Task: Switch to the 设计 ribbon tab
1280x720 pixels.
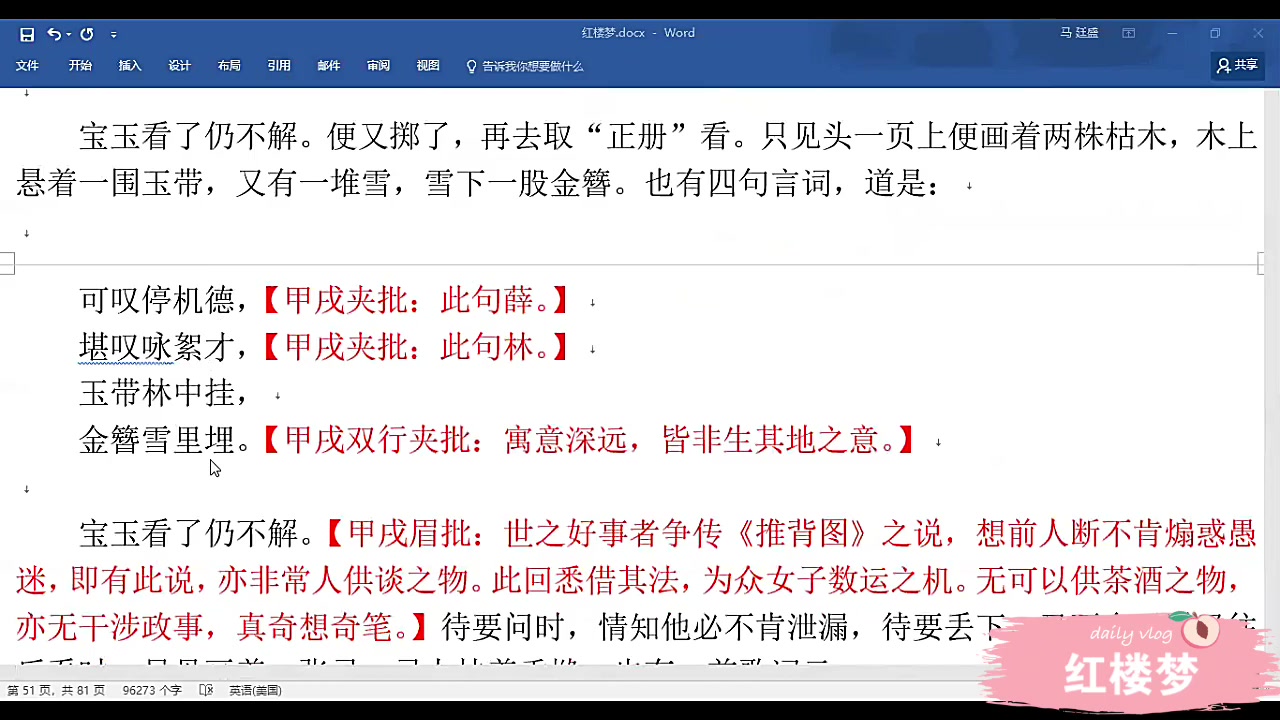Action: pos(180,66)
